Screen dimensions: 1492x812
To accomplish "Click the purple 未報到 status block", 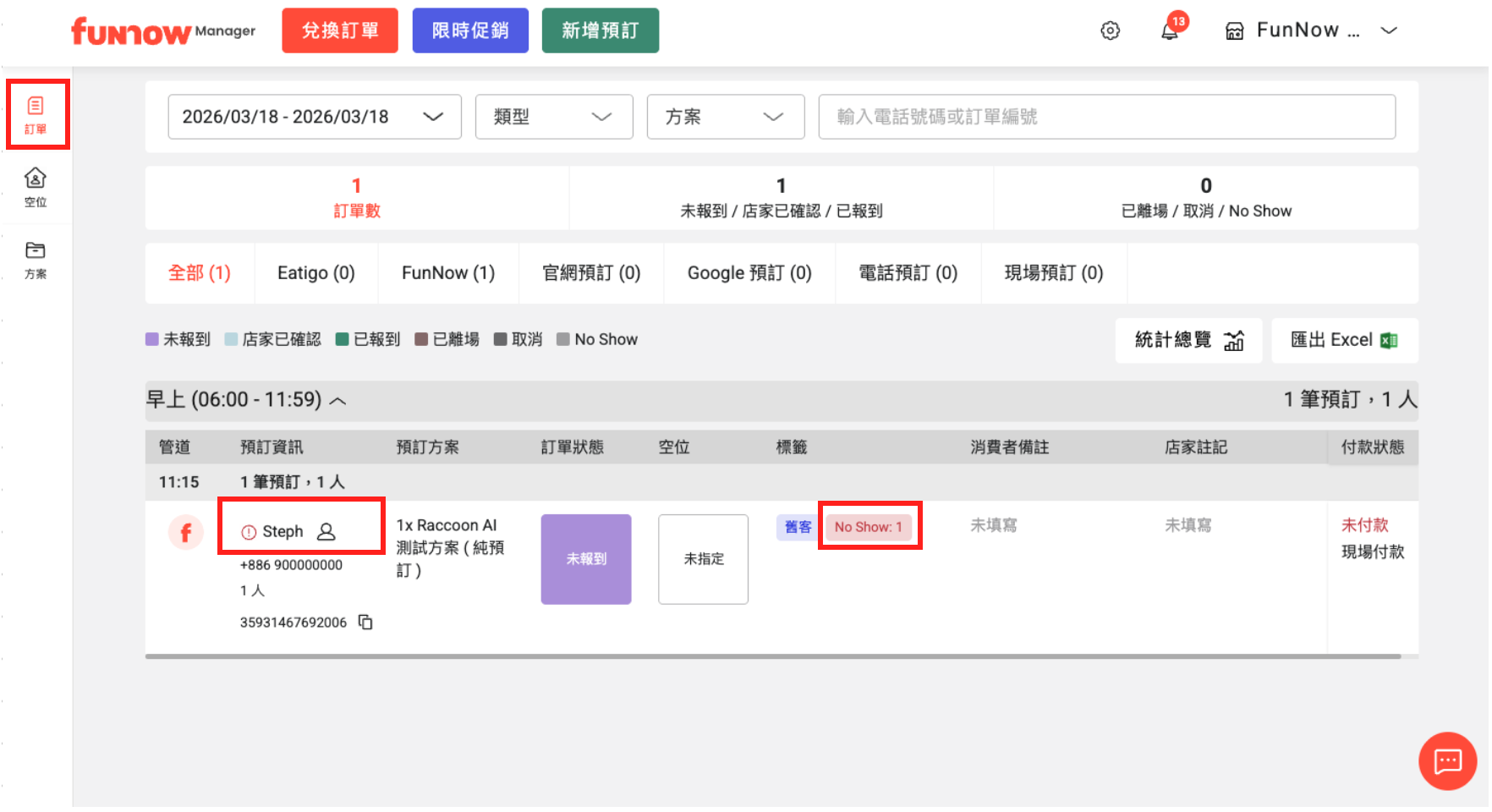I will point(586,559).
